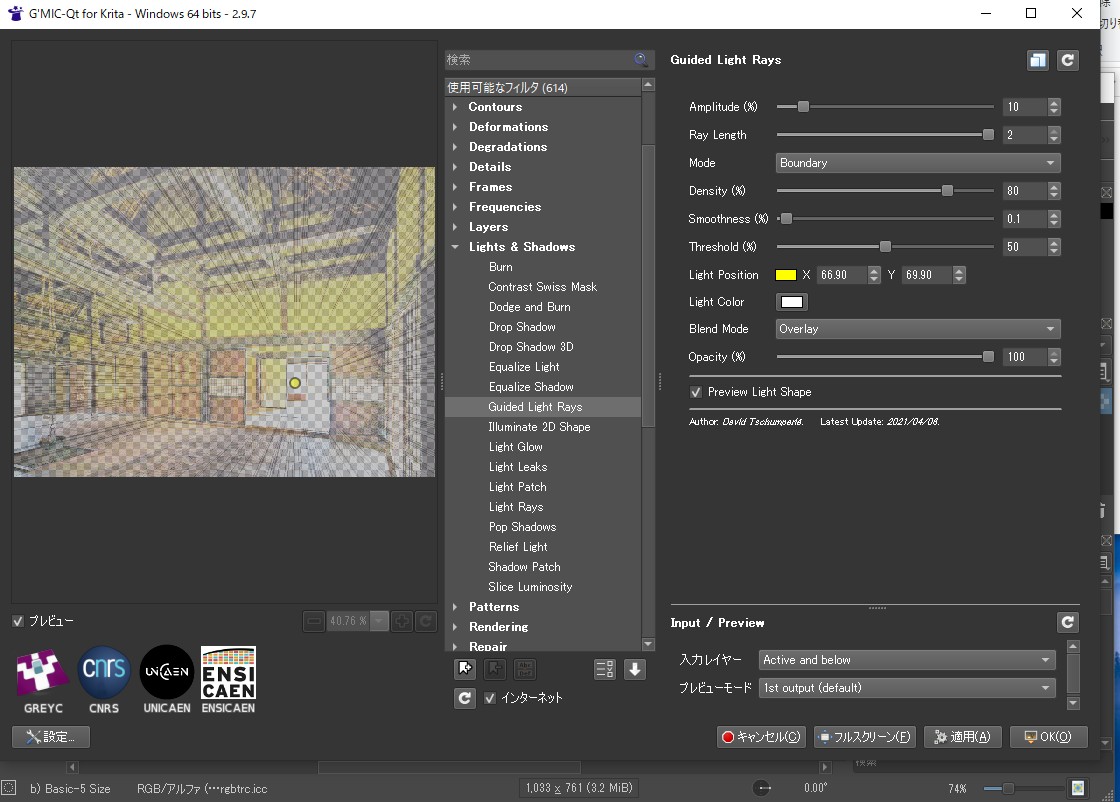Click the Krita rotation reset icon in status bar
The image size is (1120, 802).
click(762, 788)
